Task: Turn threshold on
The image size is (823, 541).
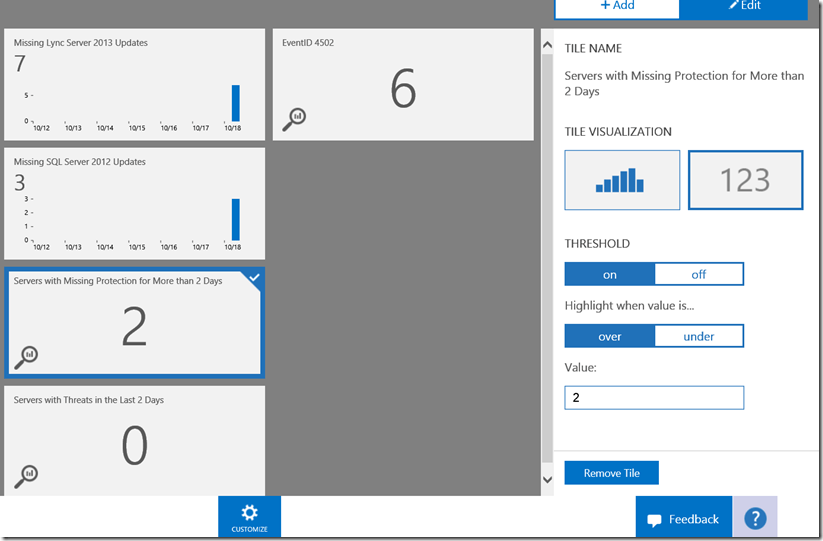Action: 610,274
